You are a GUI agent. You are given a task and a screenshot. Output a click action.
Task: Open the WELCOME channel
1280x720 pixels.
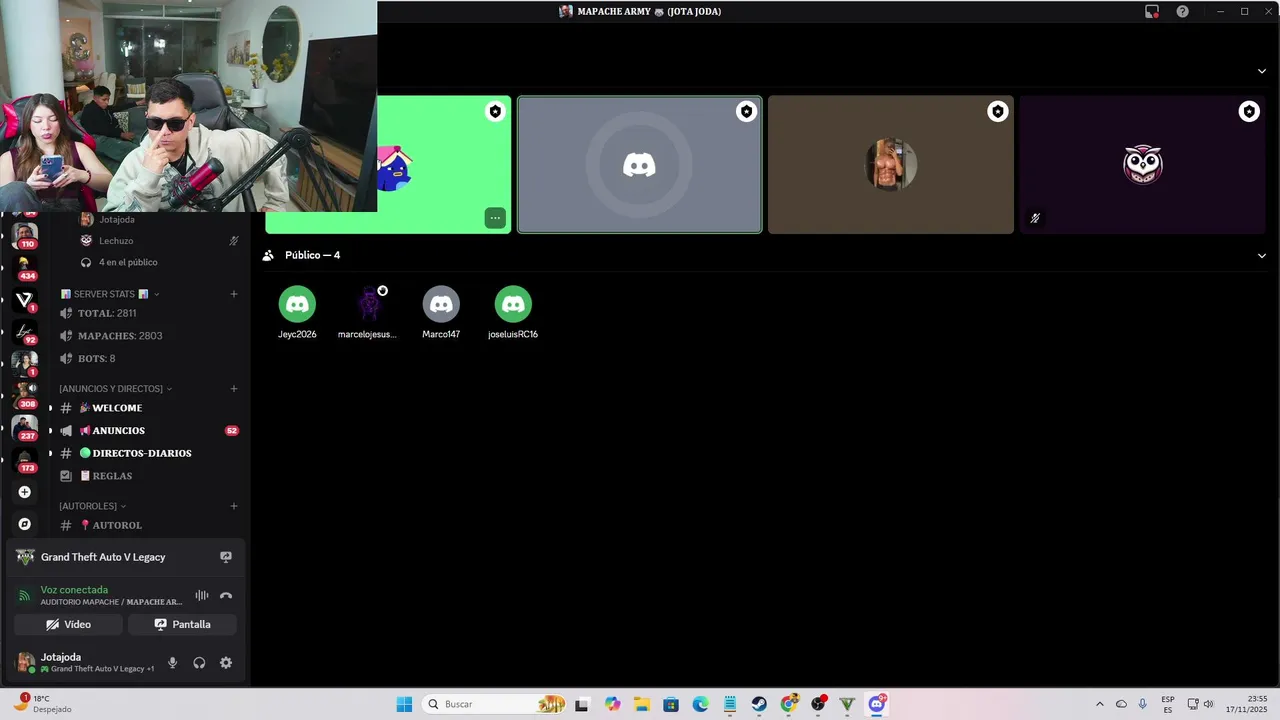149,408
